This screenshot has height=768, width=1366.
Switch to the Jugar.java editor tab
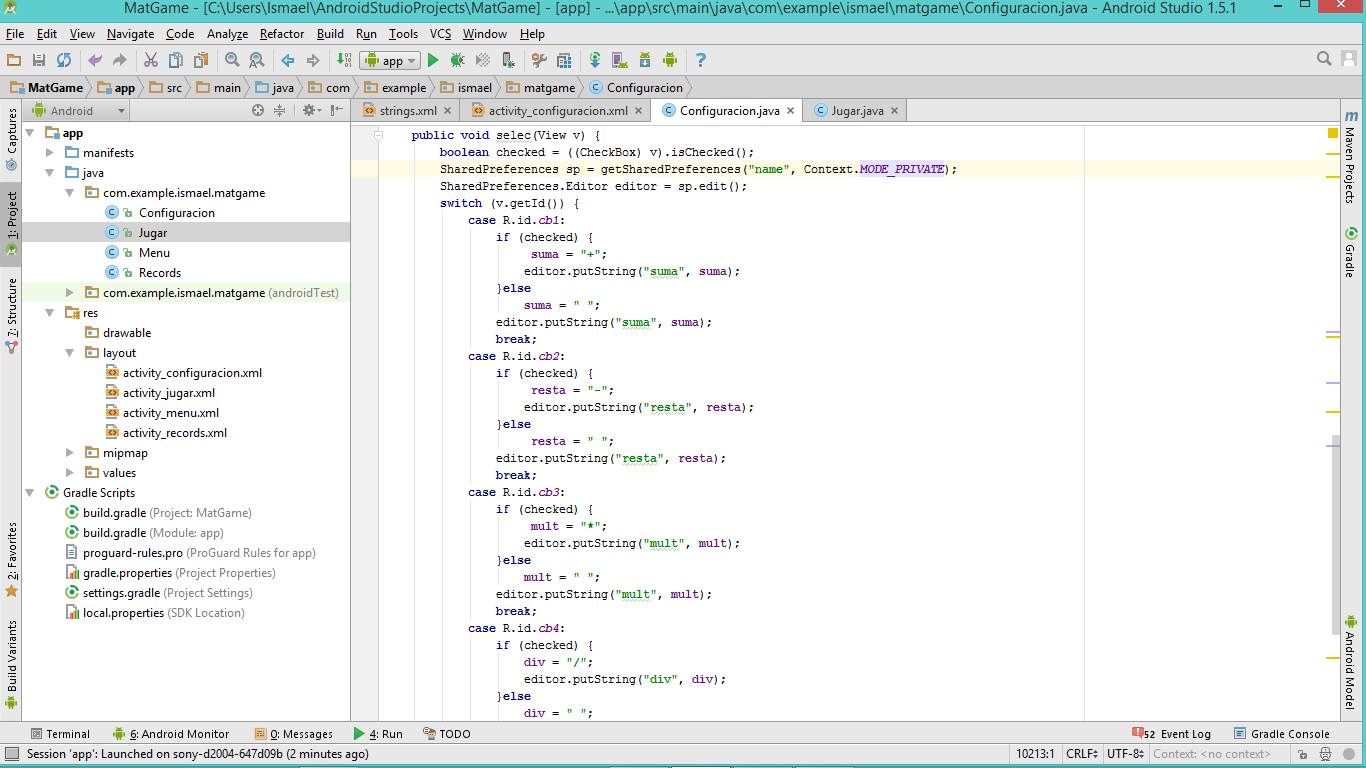pos(858,110)
